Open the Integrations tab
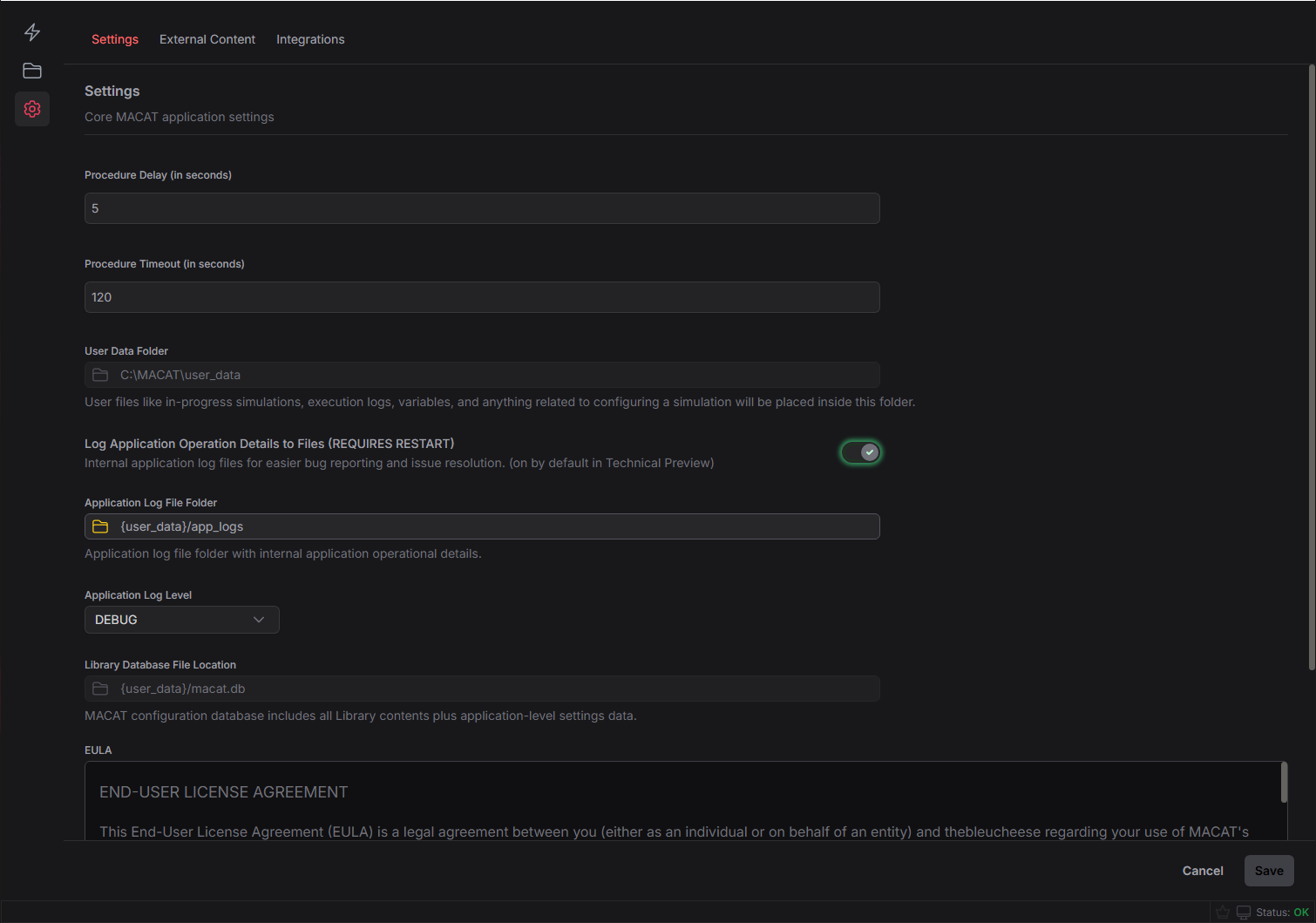 pyautogui.click(x=310, y=39)
